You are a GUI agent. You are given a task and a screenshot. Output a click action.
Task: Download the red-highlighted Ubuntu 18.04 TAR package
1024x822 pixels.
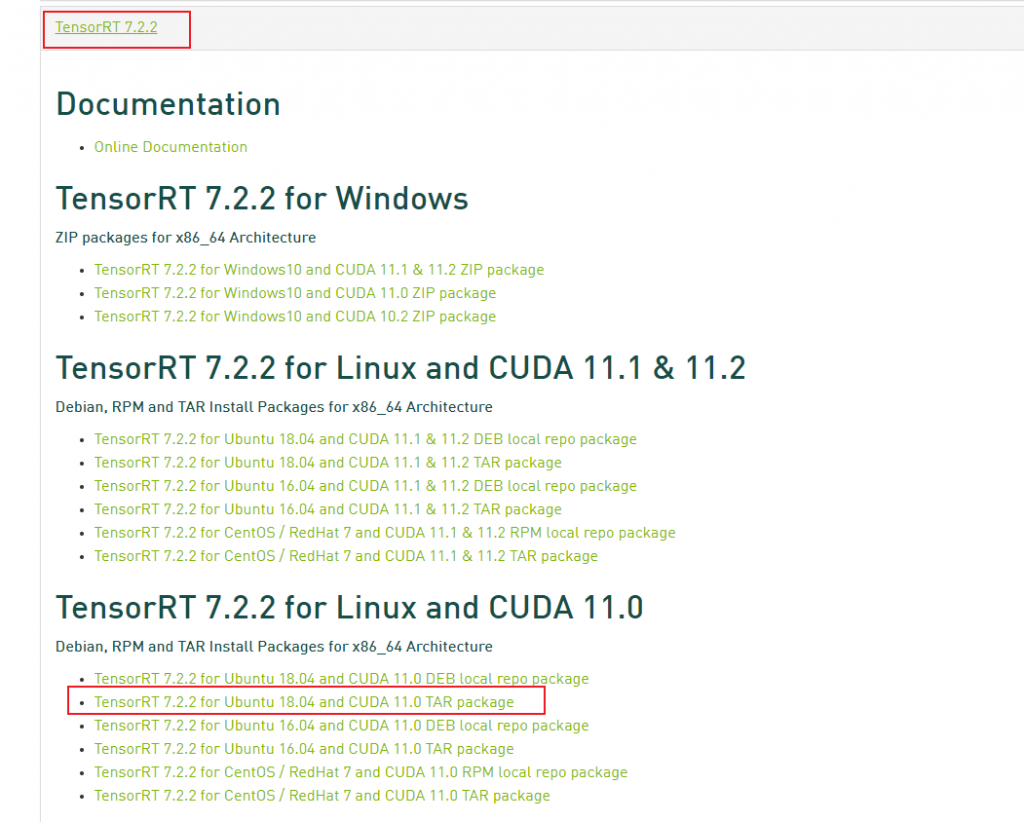pyautogui.click(x=304, y=702)
